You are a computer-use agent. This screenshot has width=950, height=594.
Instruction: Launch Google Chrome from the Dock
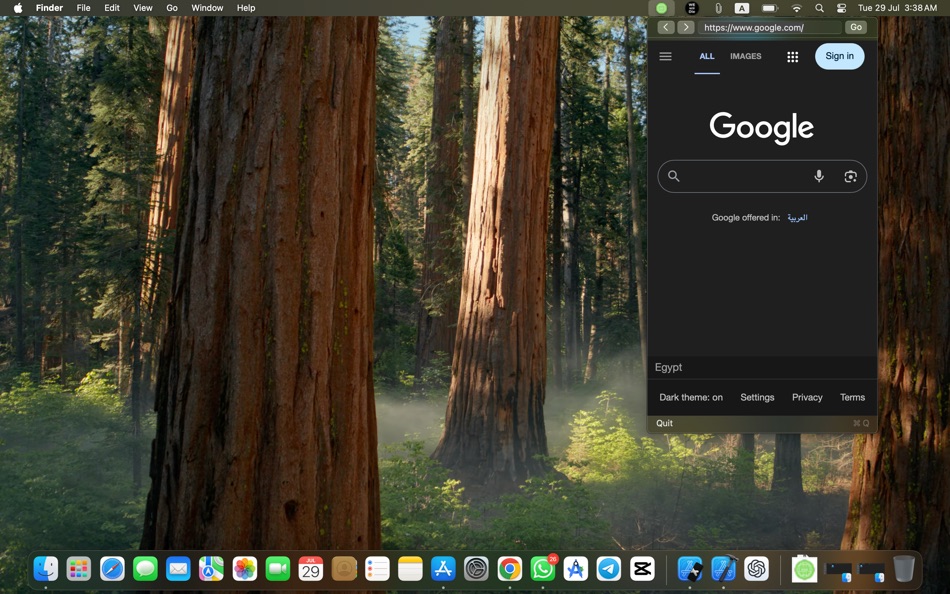pyautogui.click(x=508, y=569)
